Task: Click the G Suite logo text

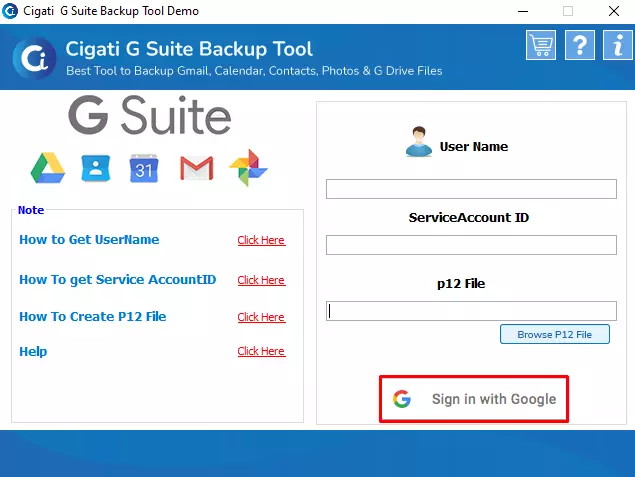Action: (x=150, y=115)
